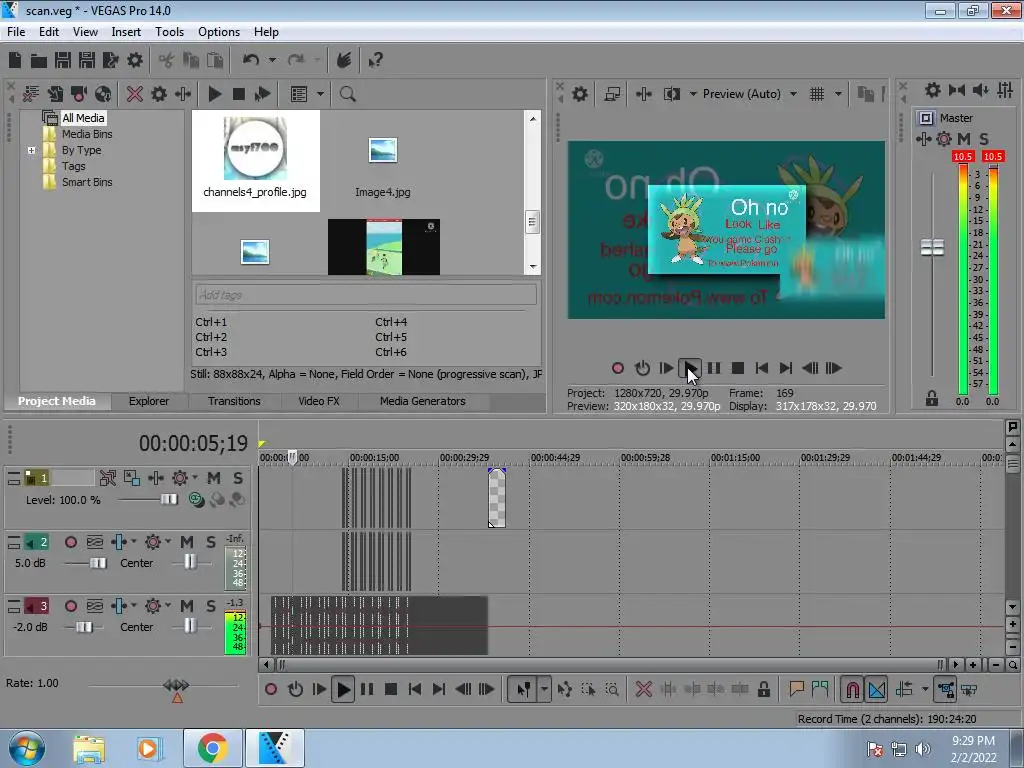This screenshot has height=768, width=1024.
Task: Click the timeline Go to End button
Action: click(439, 689)
